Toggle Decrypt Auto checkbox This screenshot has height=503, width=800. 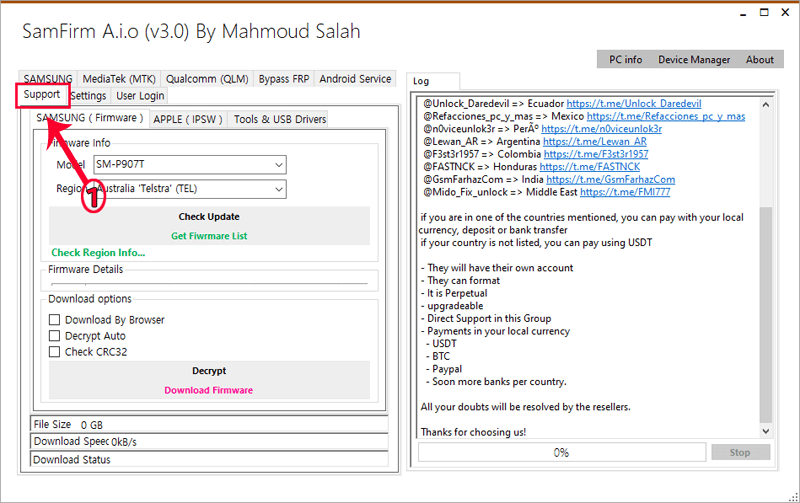coord(55,336)
